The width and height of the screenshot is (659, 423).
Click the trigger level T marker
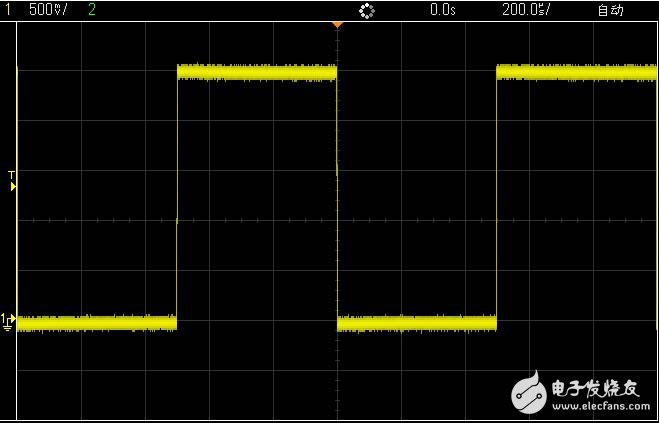click(12, 180)
